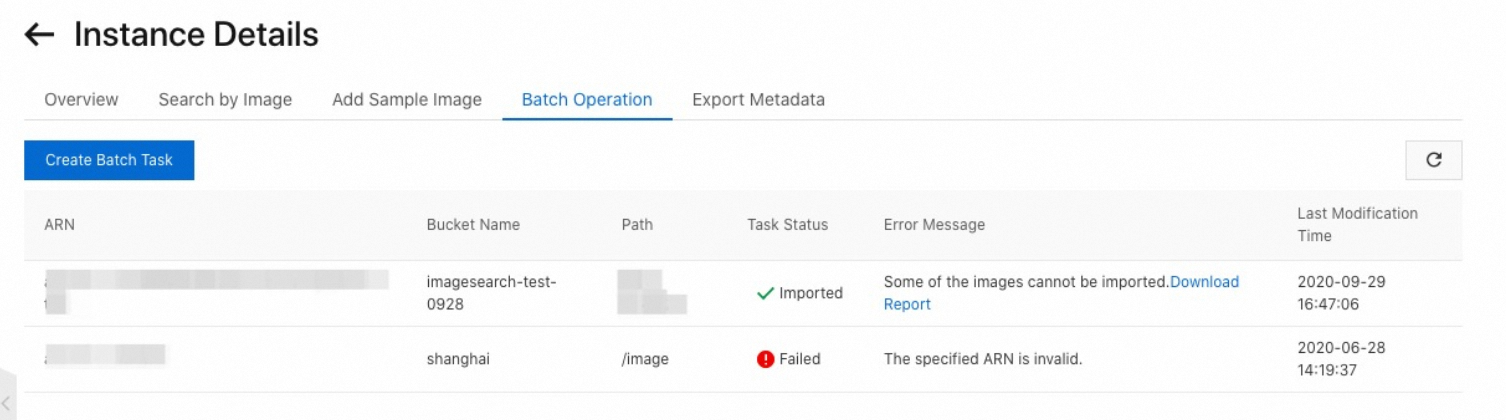1506x420 pixels.
Task: Click the /image path cell
Action: pyautogui.click(x=645, y=359)
